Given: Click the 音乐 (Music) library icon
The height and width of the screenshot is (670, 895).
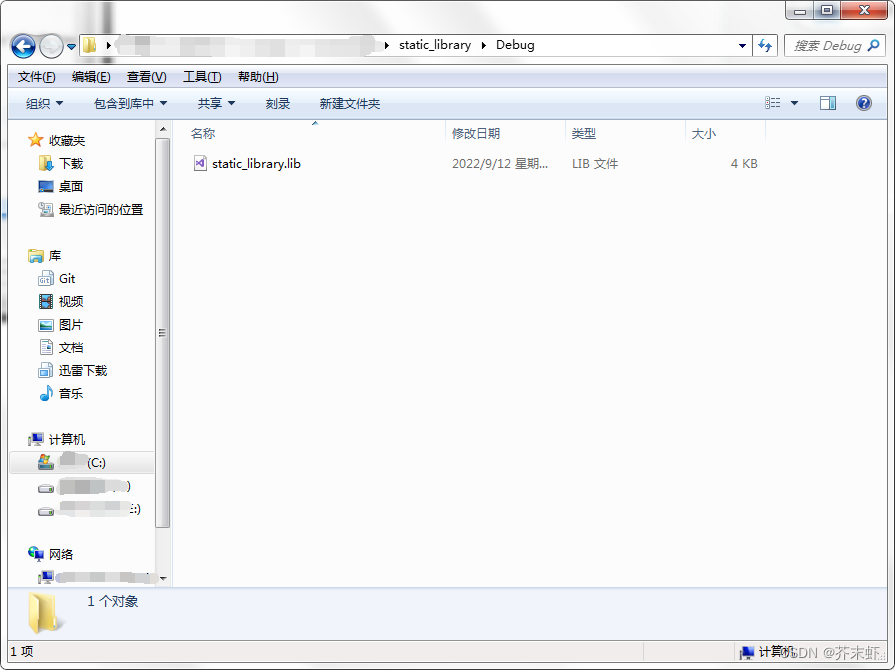Looking at the screenshot, I should coord(46,393).
